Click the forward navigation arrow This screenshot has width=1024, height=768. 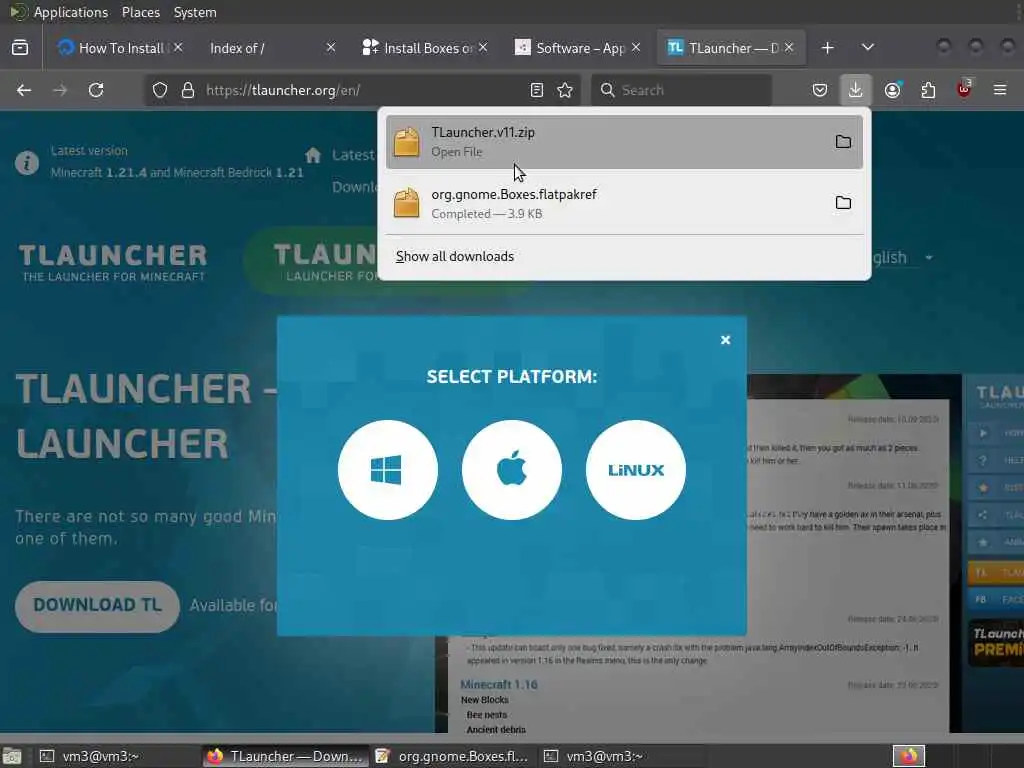coord(60,90)
